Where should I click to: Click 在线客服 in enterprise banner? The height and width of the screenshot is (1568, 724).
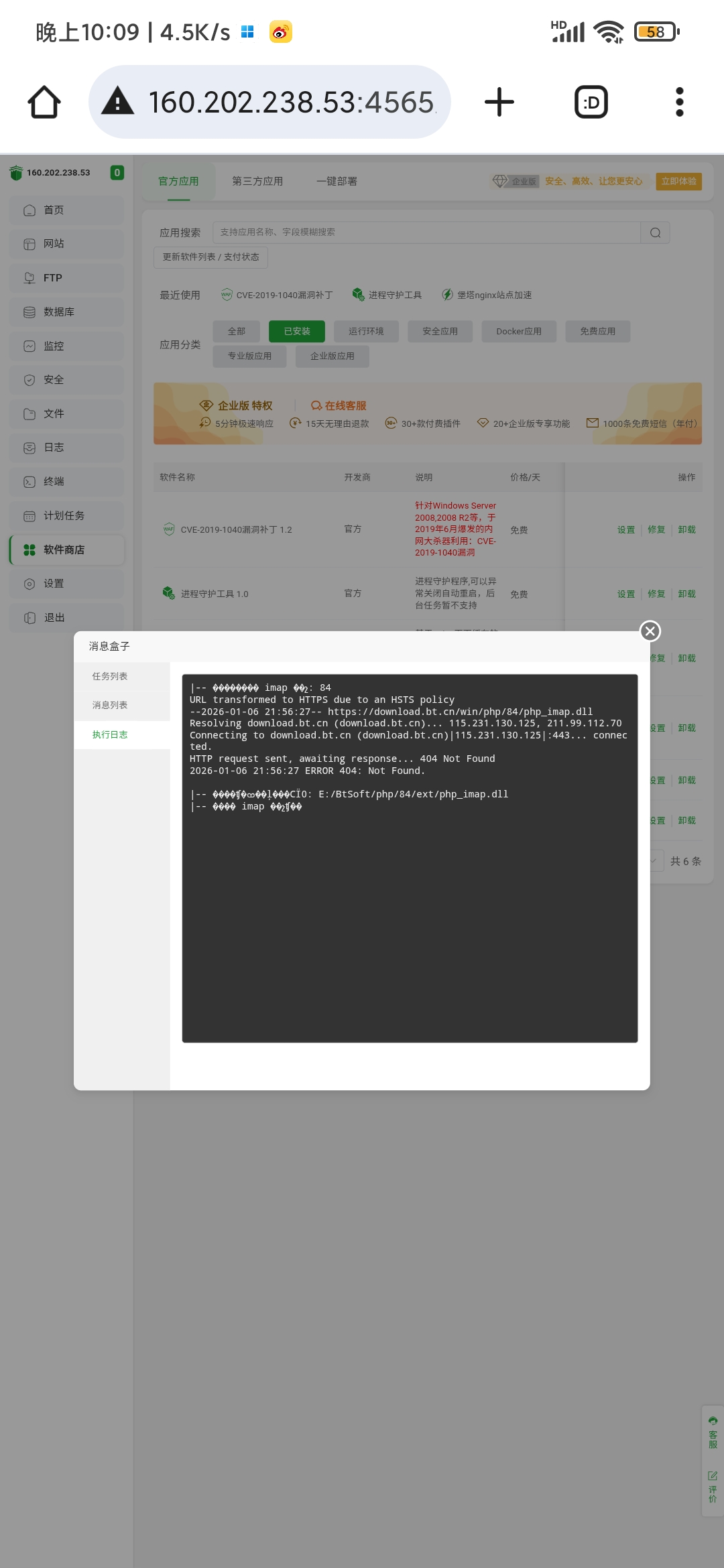pos(339,405)
